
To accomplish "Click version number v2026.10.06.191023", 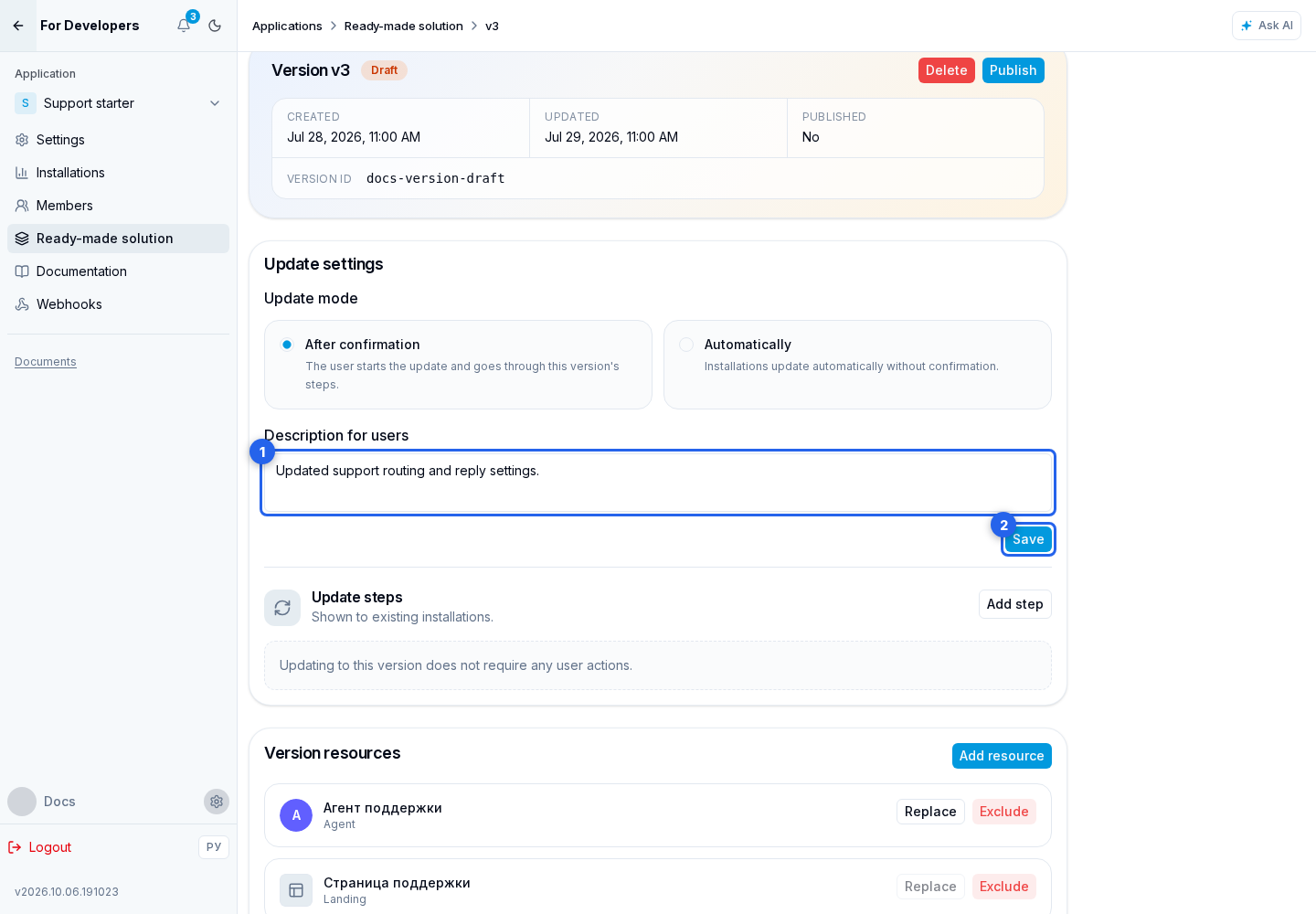I will 67,892.
